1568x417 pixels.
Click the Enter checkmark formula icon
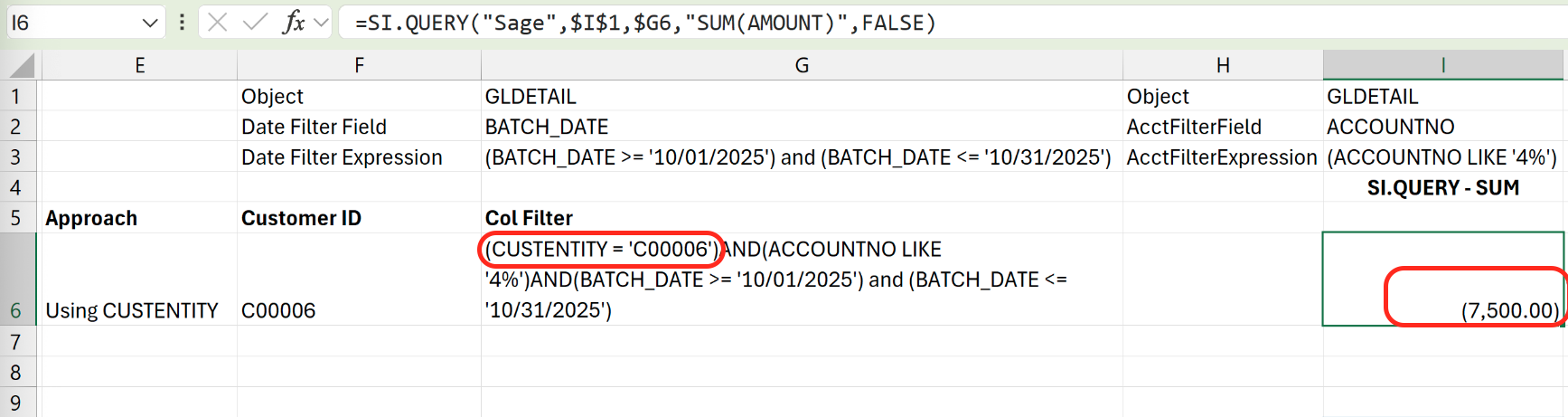point(256,23)
